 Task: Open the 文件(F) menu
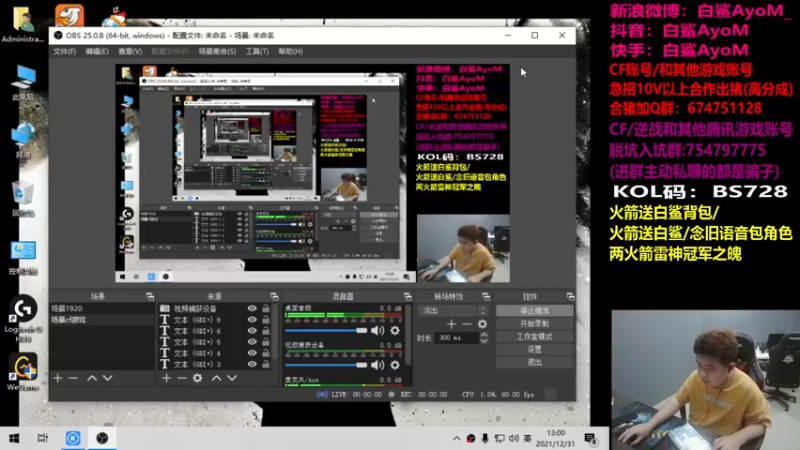click(64, 52)
